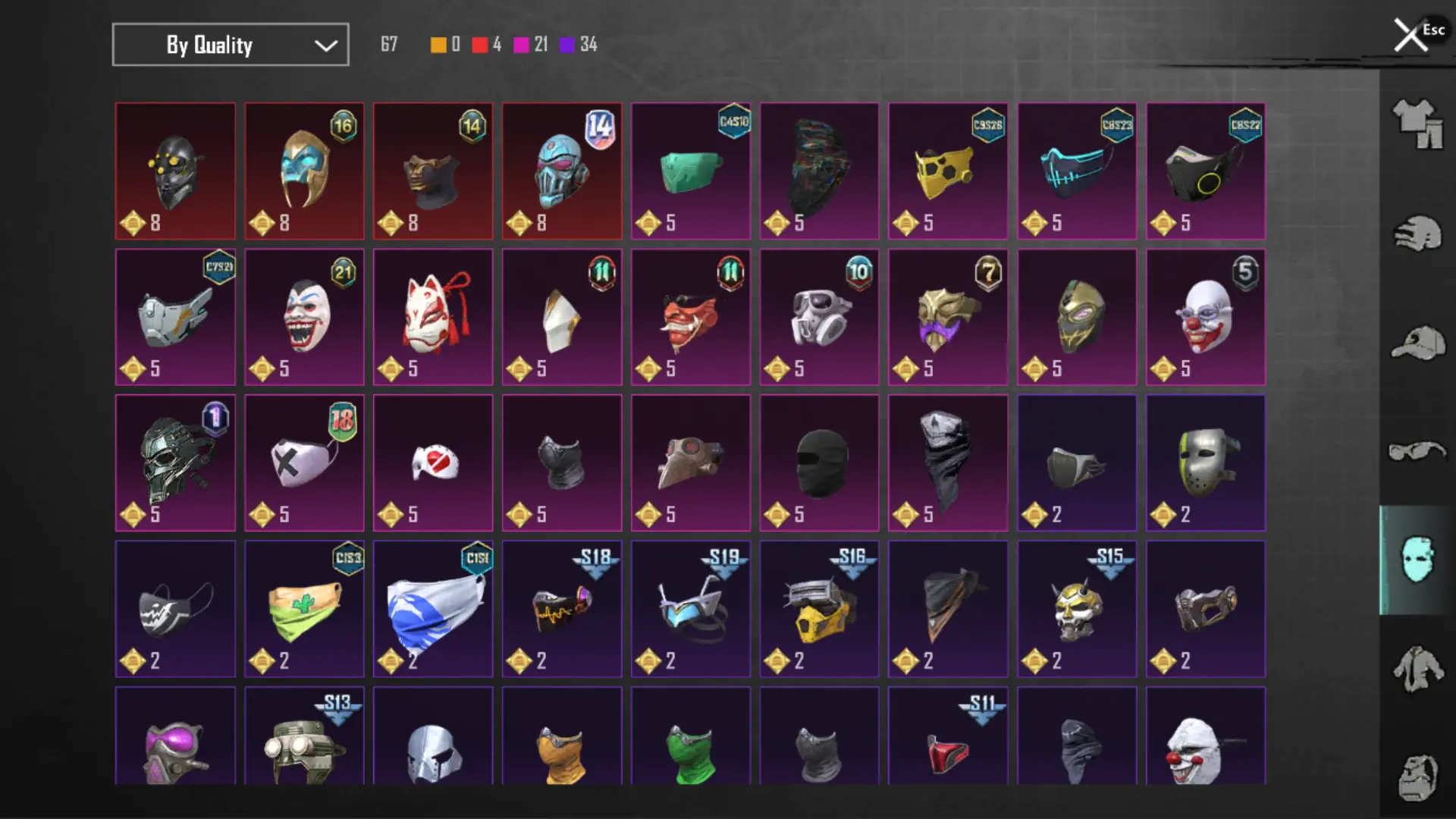Open the outfits category icon
Screen dimensions: 1456x819
click(1417, 124)
